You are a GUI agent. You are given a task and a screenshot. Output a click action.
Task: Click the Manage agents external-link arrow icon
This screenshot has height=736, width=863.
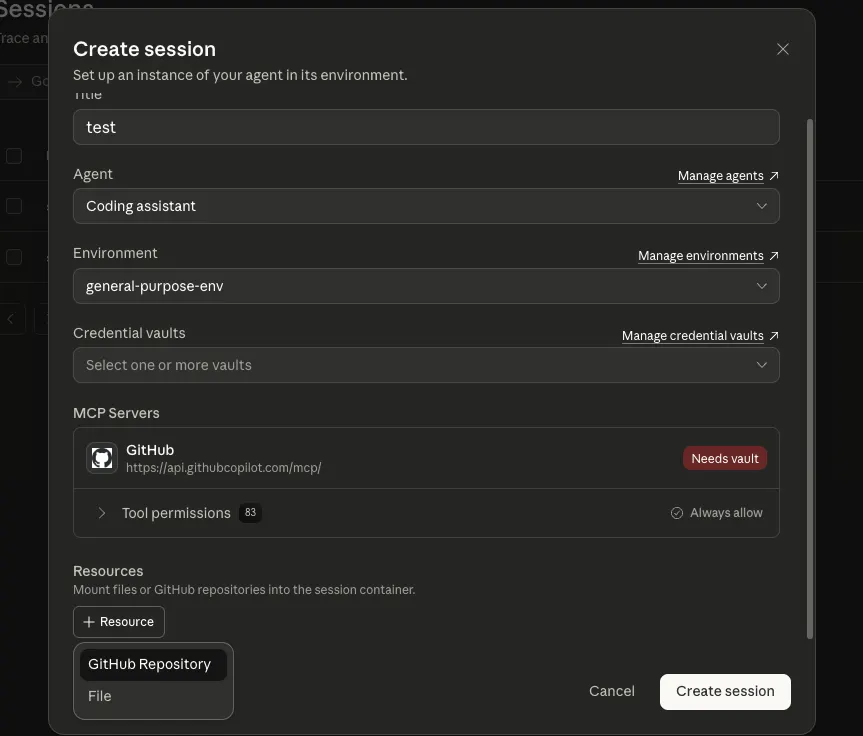774,176
